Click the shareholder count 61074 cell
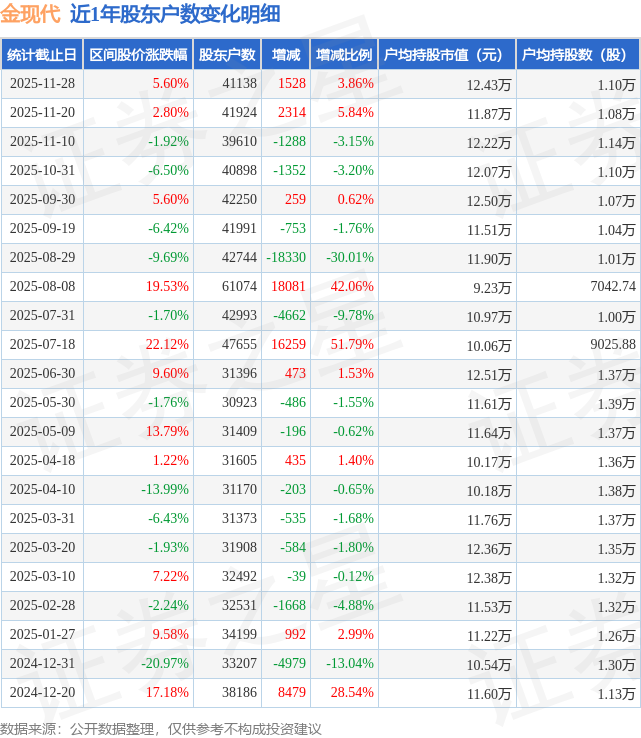 (x=238, y=287)
